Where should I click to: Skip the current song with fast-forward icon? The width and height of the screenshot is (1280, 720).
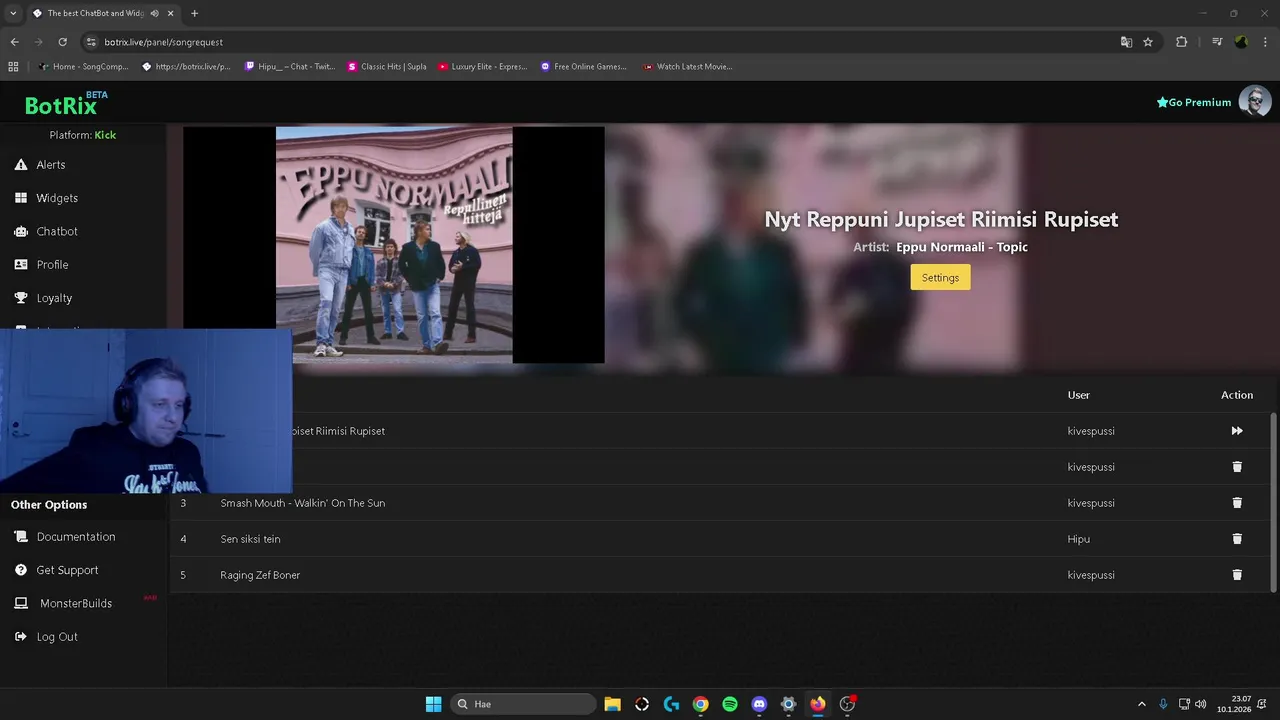(x=1237, y=431)
